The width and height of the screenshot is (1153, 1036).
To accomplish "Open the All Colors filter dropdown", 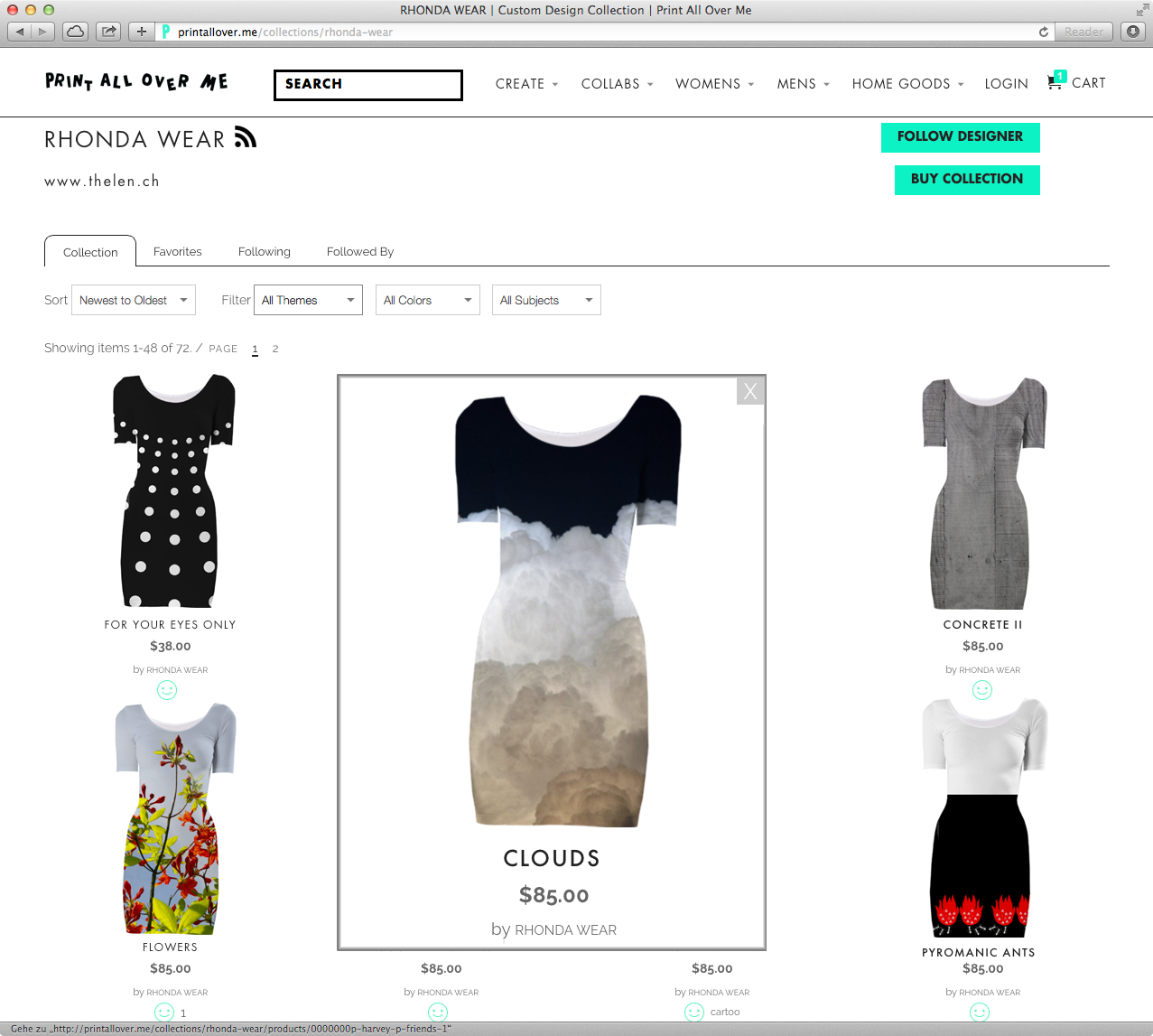I will tap(427, 300).
